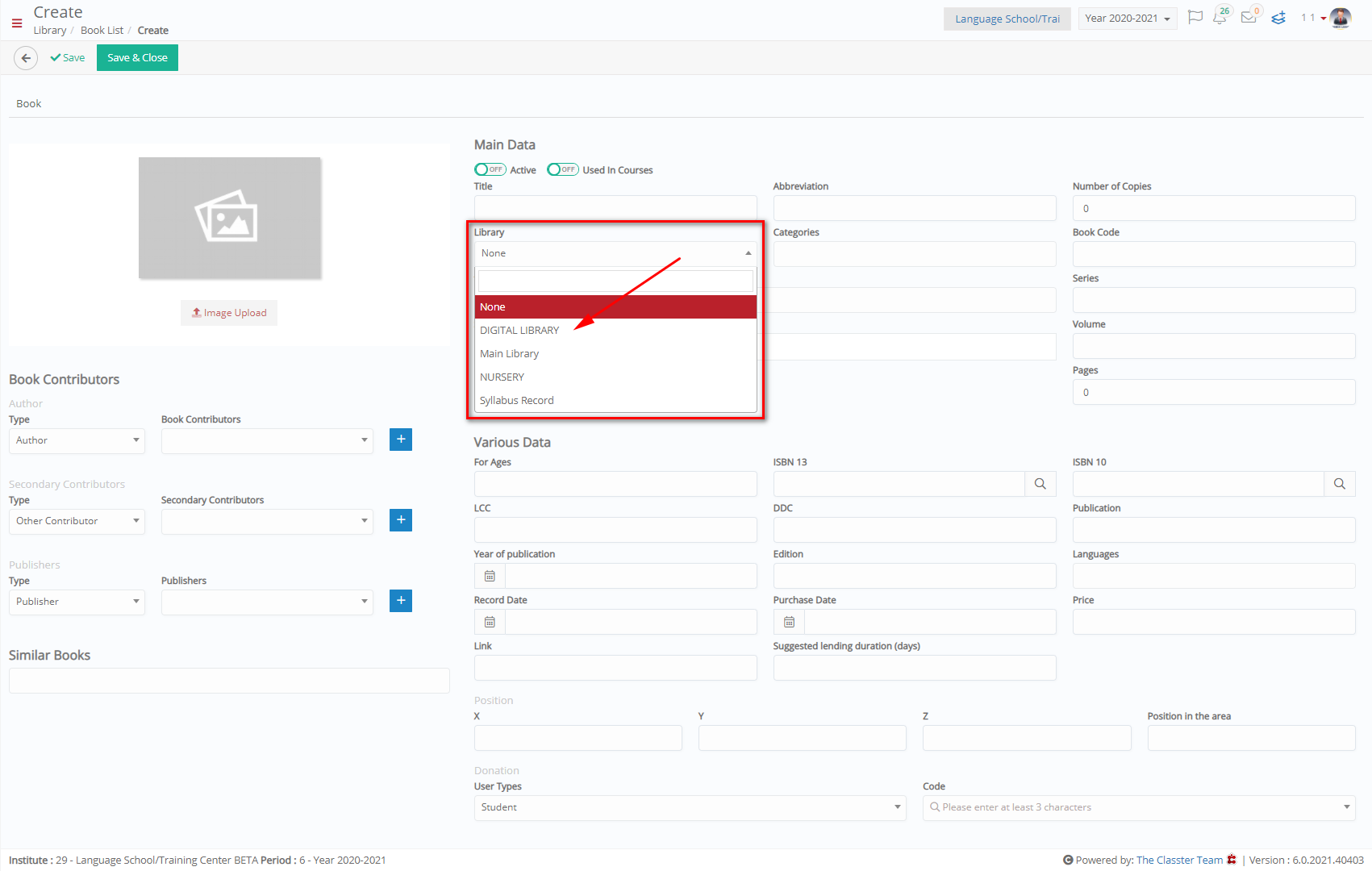The height and width of the screenshot is (871, 1372).
Task: Open the Year 2020-2021 selector
Action: point(1128,19)
